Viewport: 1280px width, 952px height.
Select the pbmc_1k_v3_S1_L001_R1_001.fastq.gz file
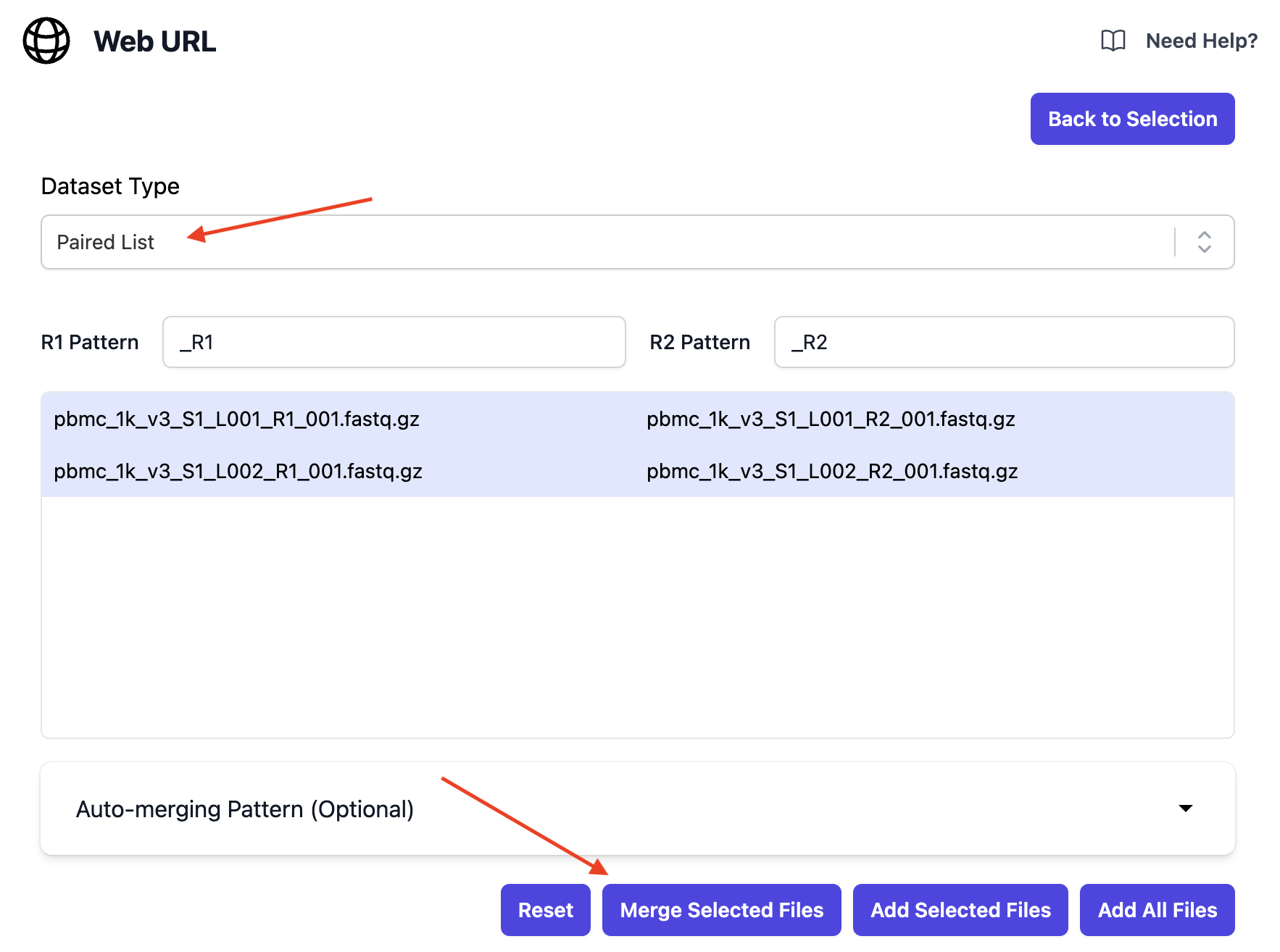point(236,419)
